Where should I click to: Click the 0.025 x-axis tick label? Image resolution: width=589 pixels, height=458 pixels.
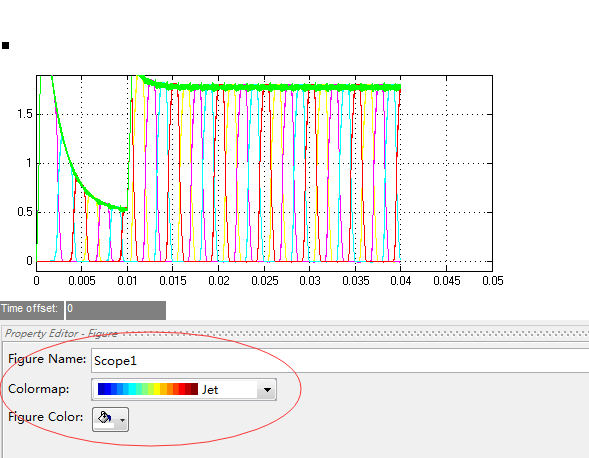coord(264,281)
